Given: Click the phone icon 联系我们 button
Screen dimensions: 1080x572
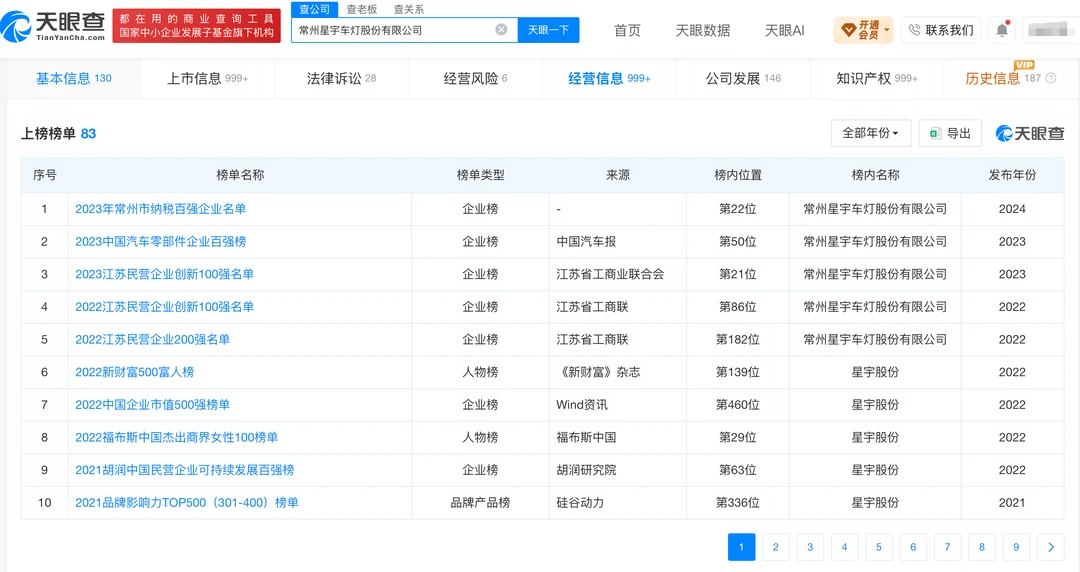Looking at the screenshot, I should point(942,30).
